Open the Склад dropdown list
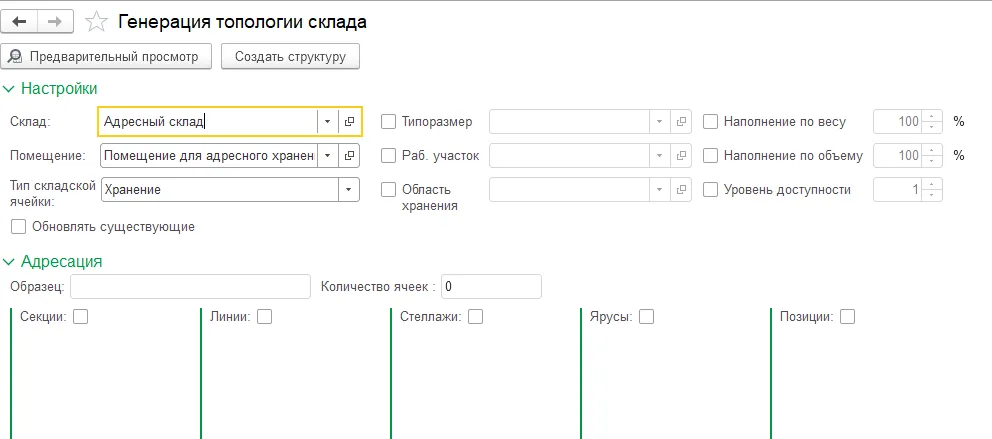The height and width of the screenshot is (439, 992). pyautogui.click(x=328, y=121)
